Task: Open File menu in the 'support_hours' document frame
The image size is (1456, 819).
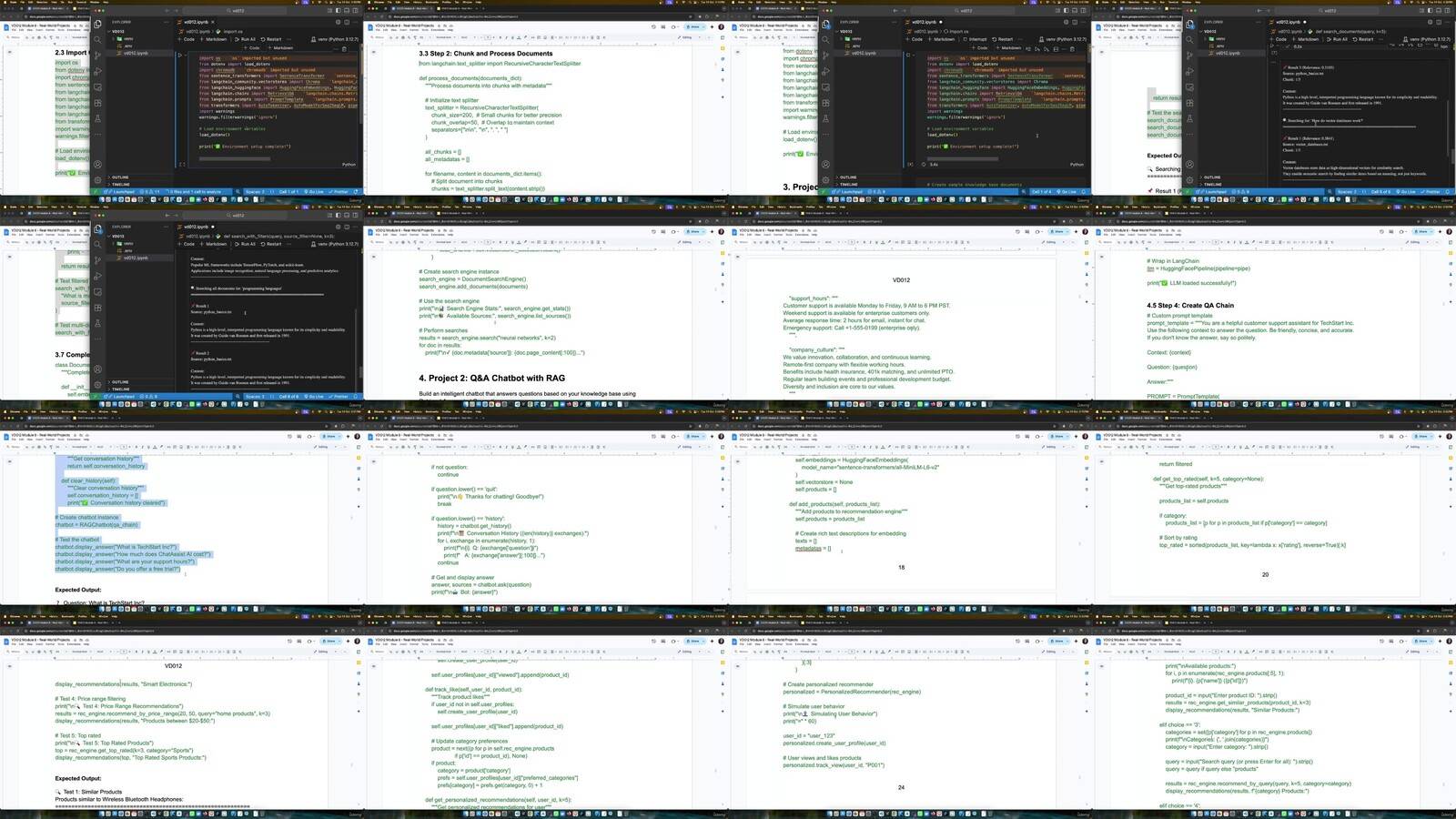Action: coord(740,236)
